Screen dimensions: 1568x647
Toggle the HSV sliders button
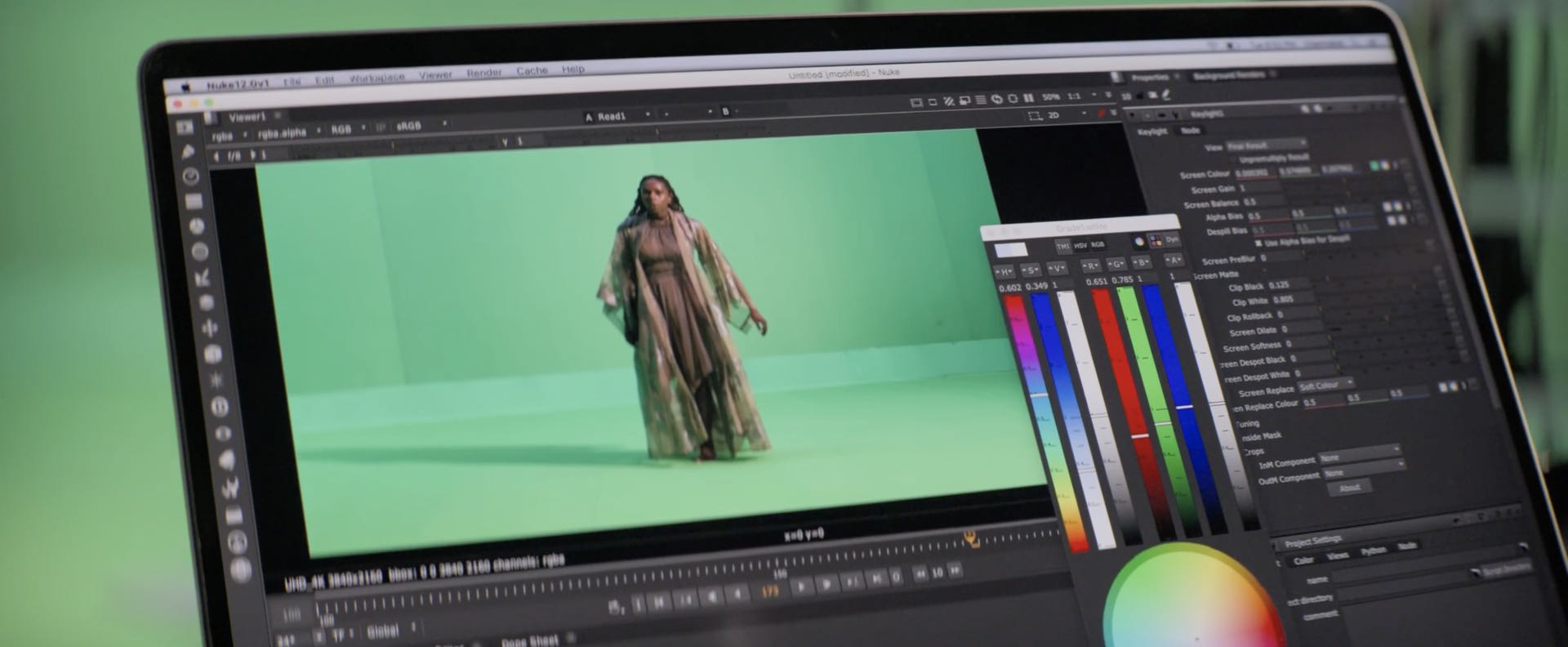[1080, 245]
